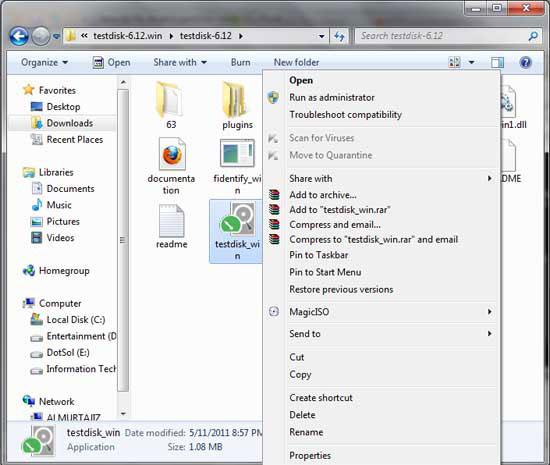
Task: Open Downloads in the sidebar
Action: click(62, 123)
